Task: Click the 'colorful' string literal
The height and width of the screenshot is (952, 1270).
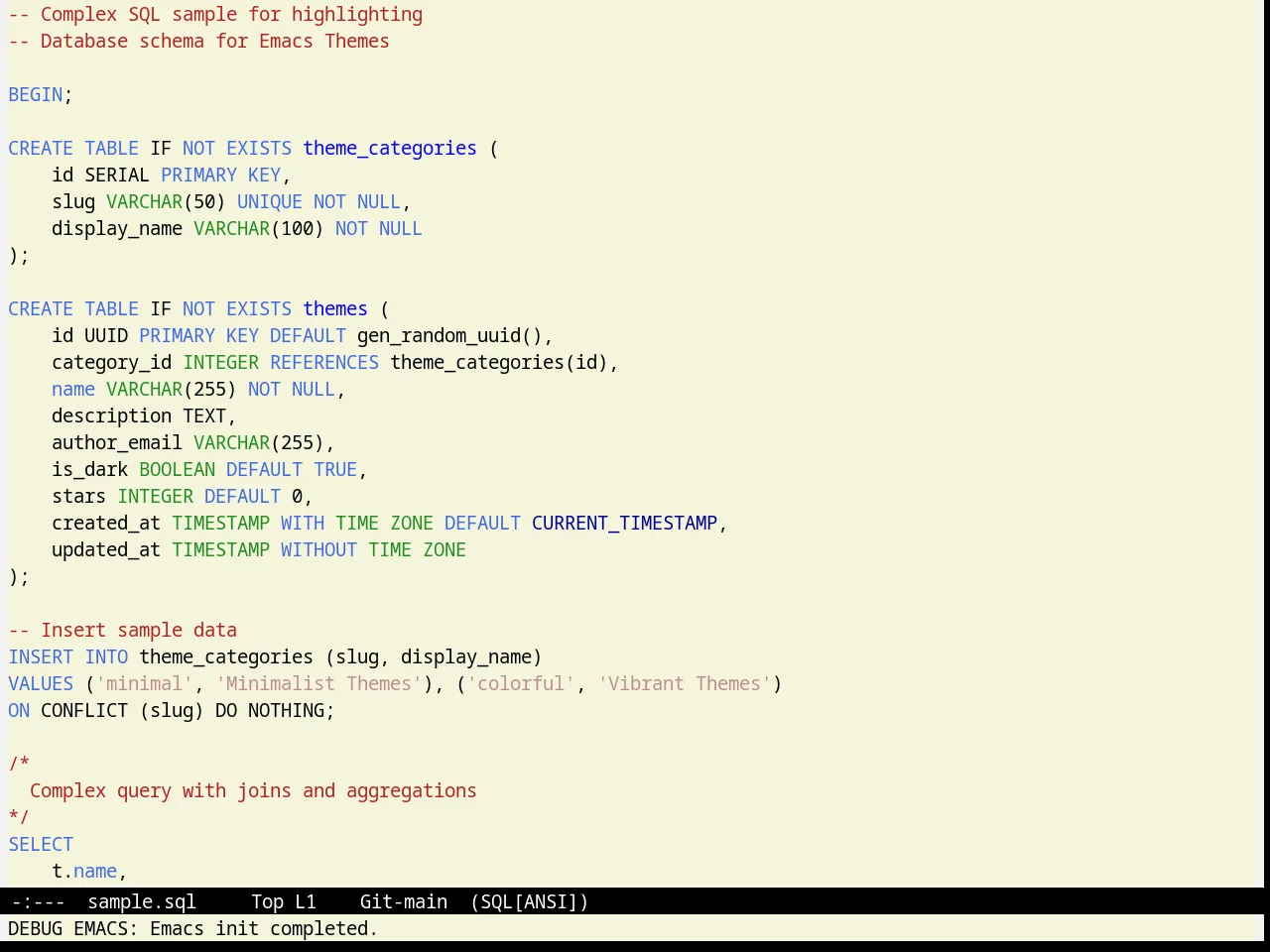Action: click(521, 683)
